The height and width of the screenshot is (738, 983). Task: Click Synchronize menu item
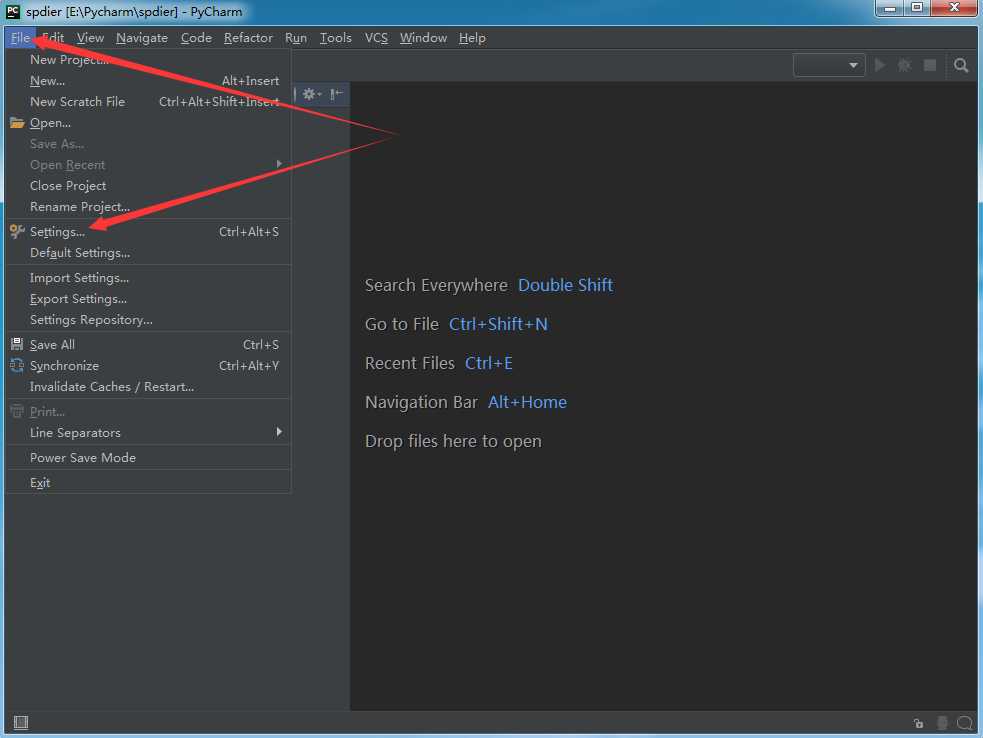(x=148, y=366)
